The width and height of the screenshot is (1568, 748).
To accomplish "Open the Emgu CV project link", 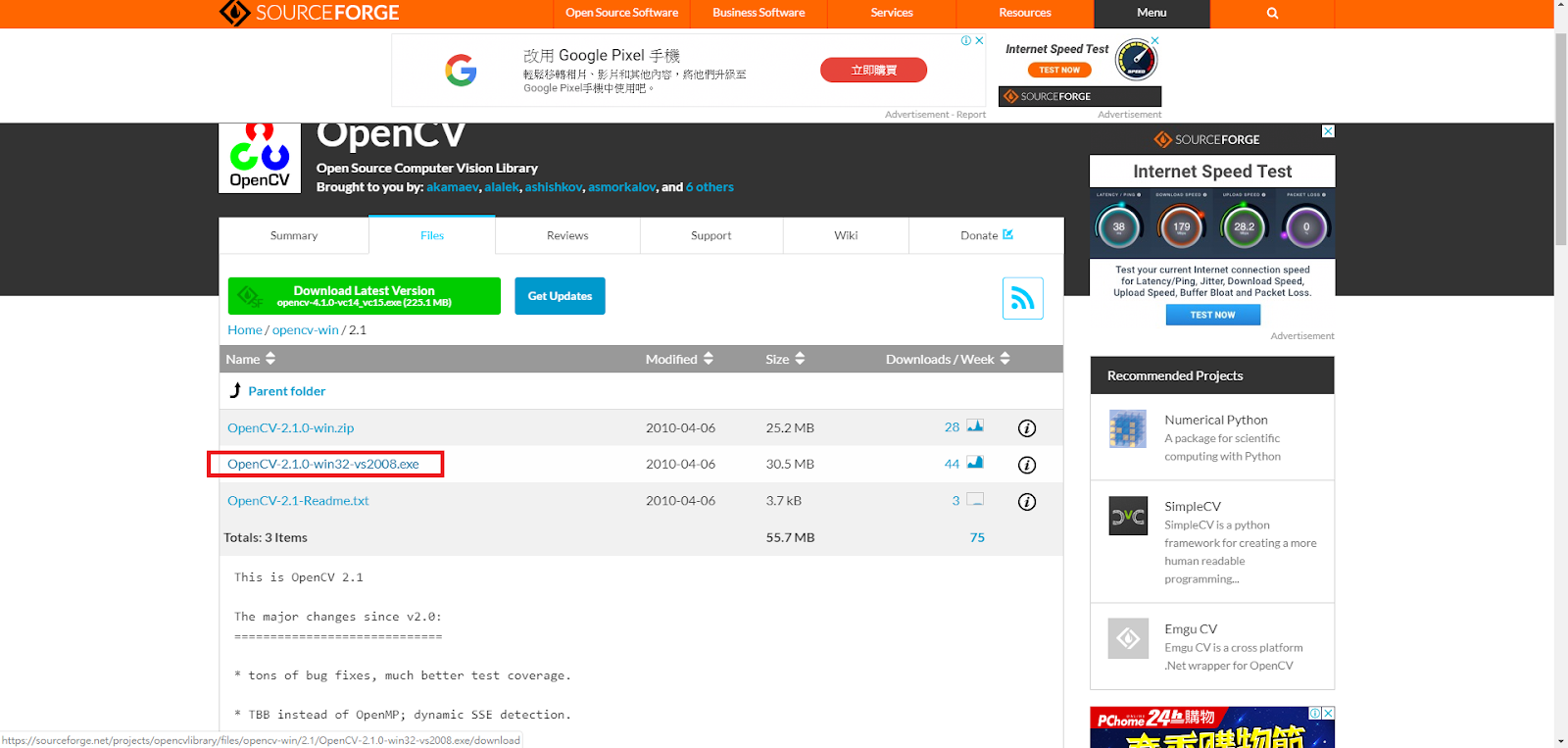I will point(1191,629).
